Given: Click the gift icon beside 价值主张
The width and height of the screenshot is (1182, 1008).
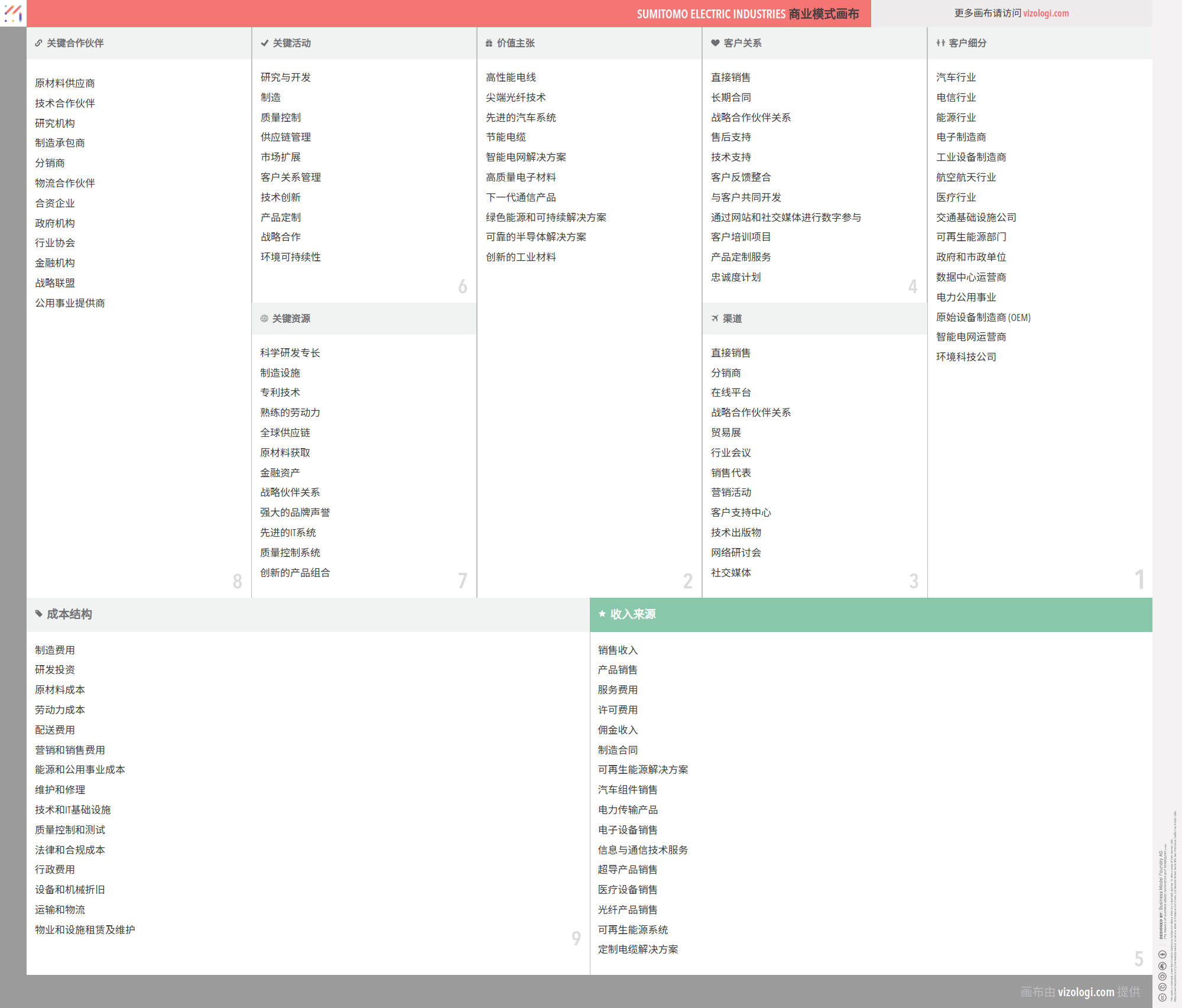Looking at the screenshot, I should [x=489, y=43].
